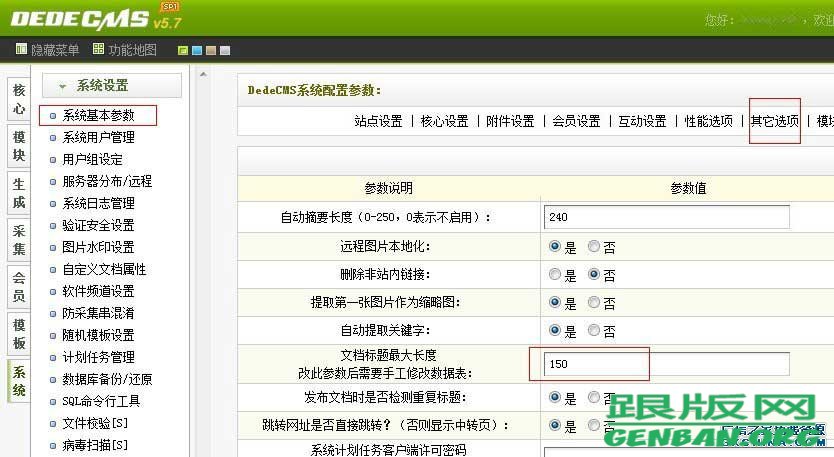The height and width of the screenshot is (457, 834).
Task: Open the 采集 side tab
Action: pos(19,240)
